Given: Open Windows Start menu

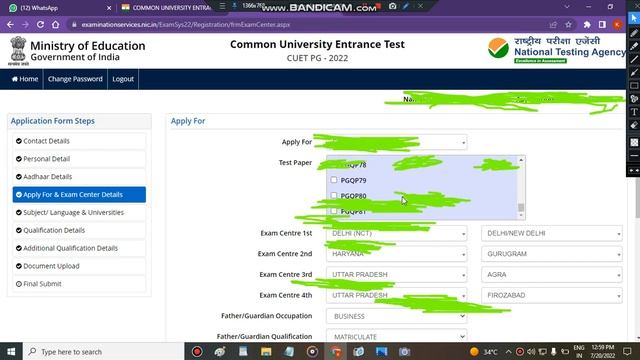Looking at the screenshot, I should 11,351.
